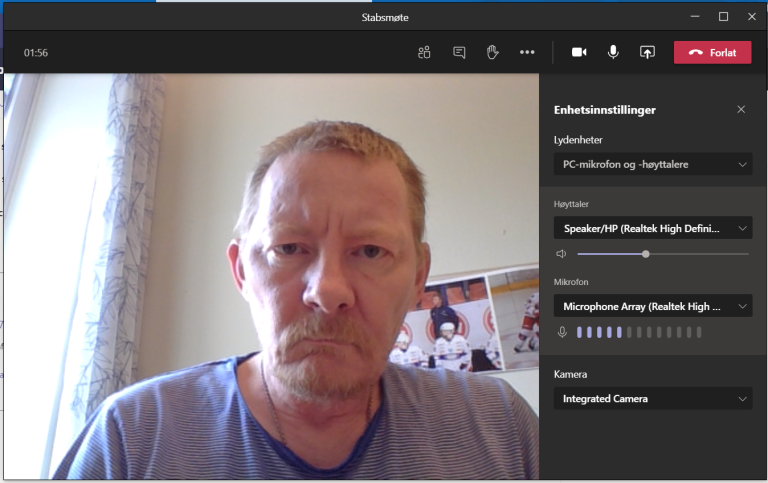This screenshot has height=483, width=768.
Task: Turn off the camera
Action: tap(579, 52)
